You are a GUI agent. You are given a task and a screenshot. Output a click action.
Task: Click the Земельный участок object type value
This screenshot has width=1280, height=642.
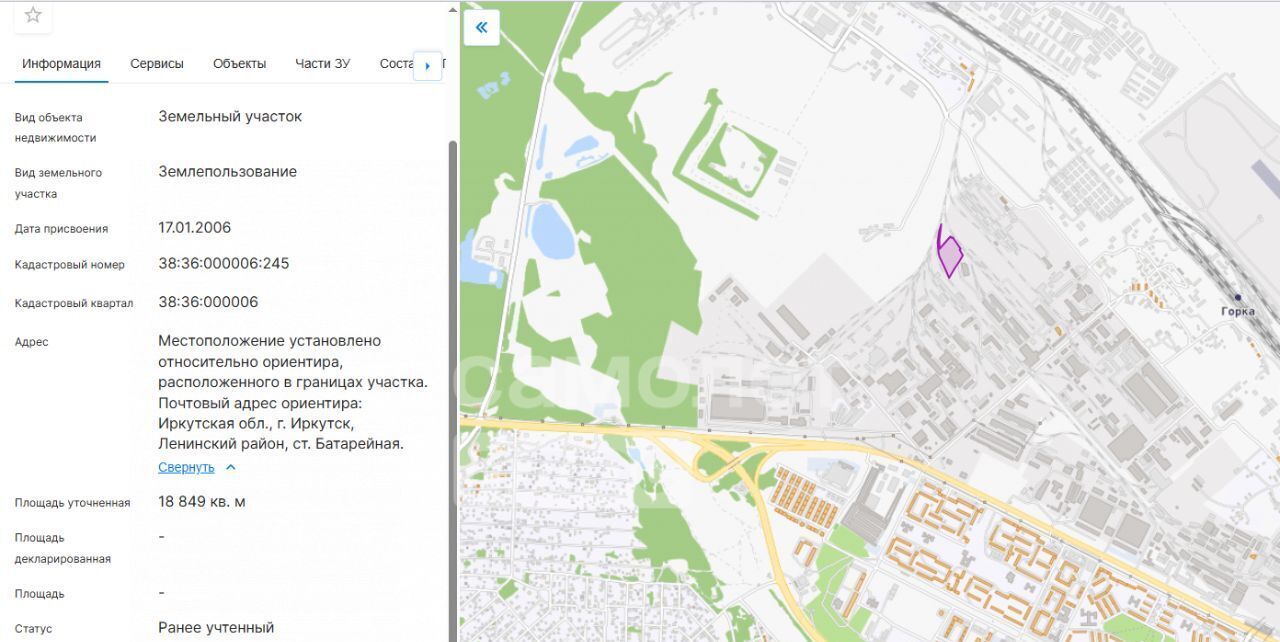(230, 117)
